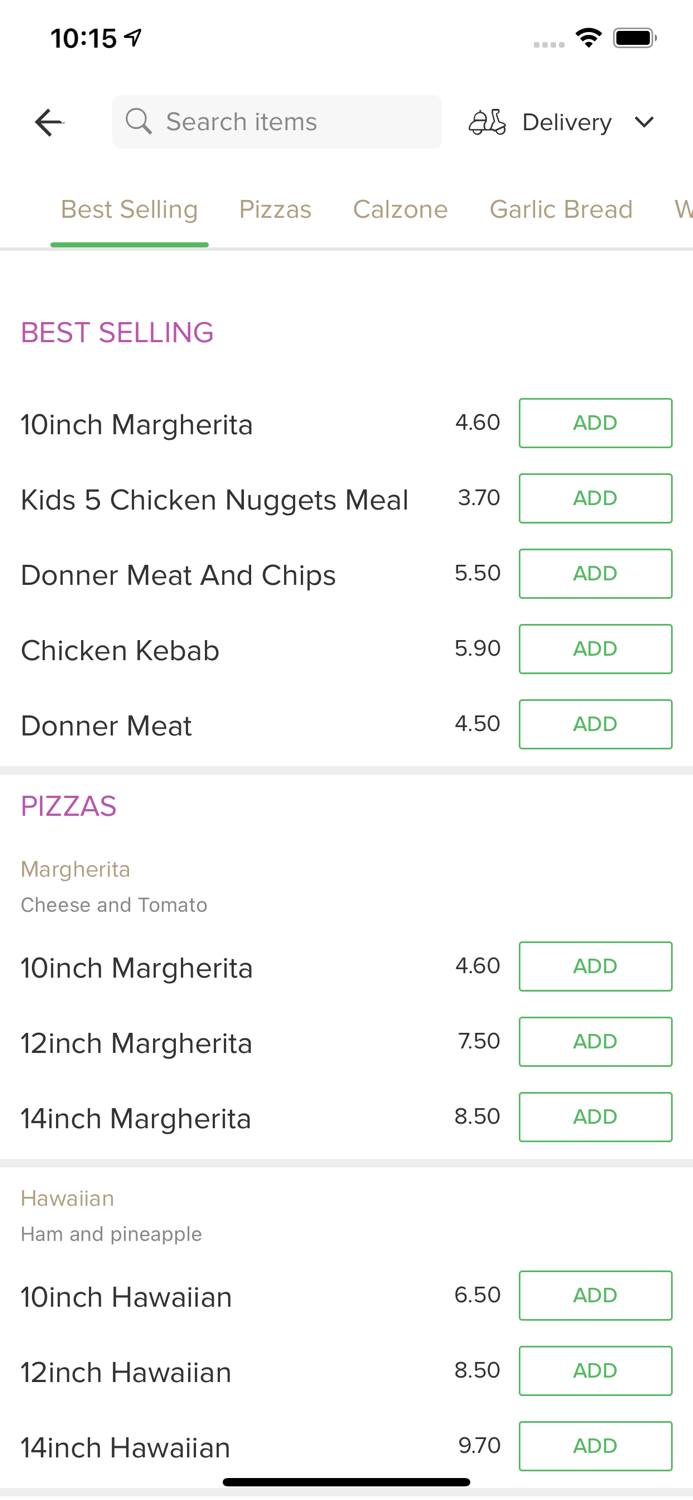
Task: Tap the delivery scooter icon
Action: (487, 122)
